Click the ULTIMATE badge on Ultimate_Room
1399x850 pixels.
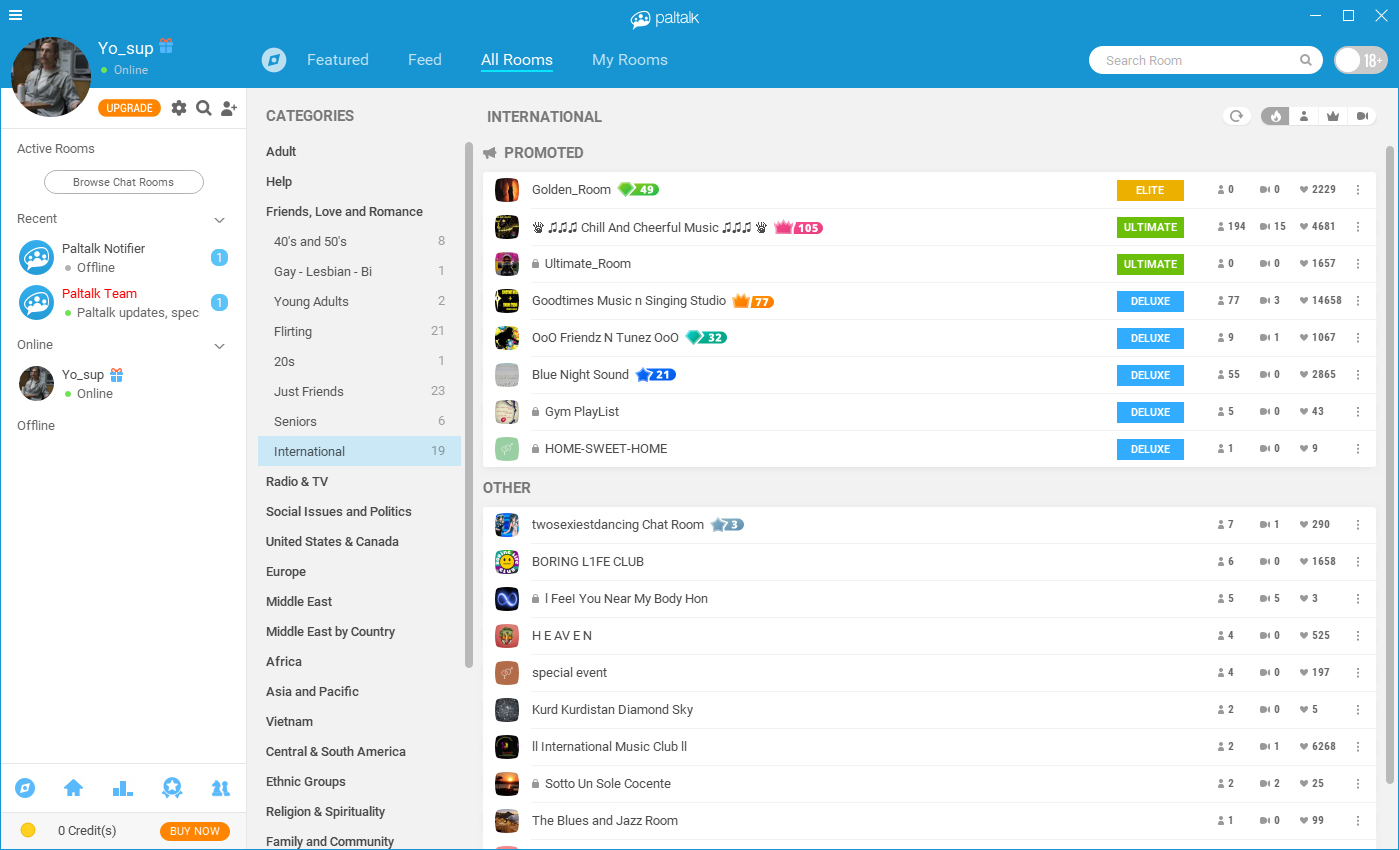tap(1150, 264)
